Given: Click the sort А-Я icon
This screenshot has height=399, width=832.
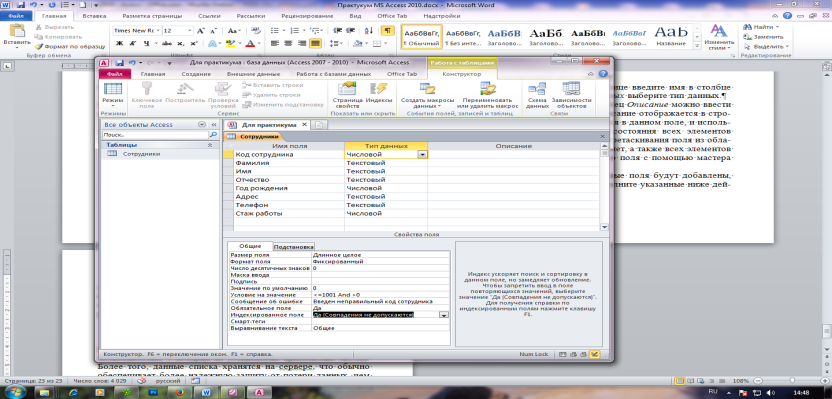Looking at the screenshot, I should click(370, 30).
